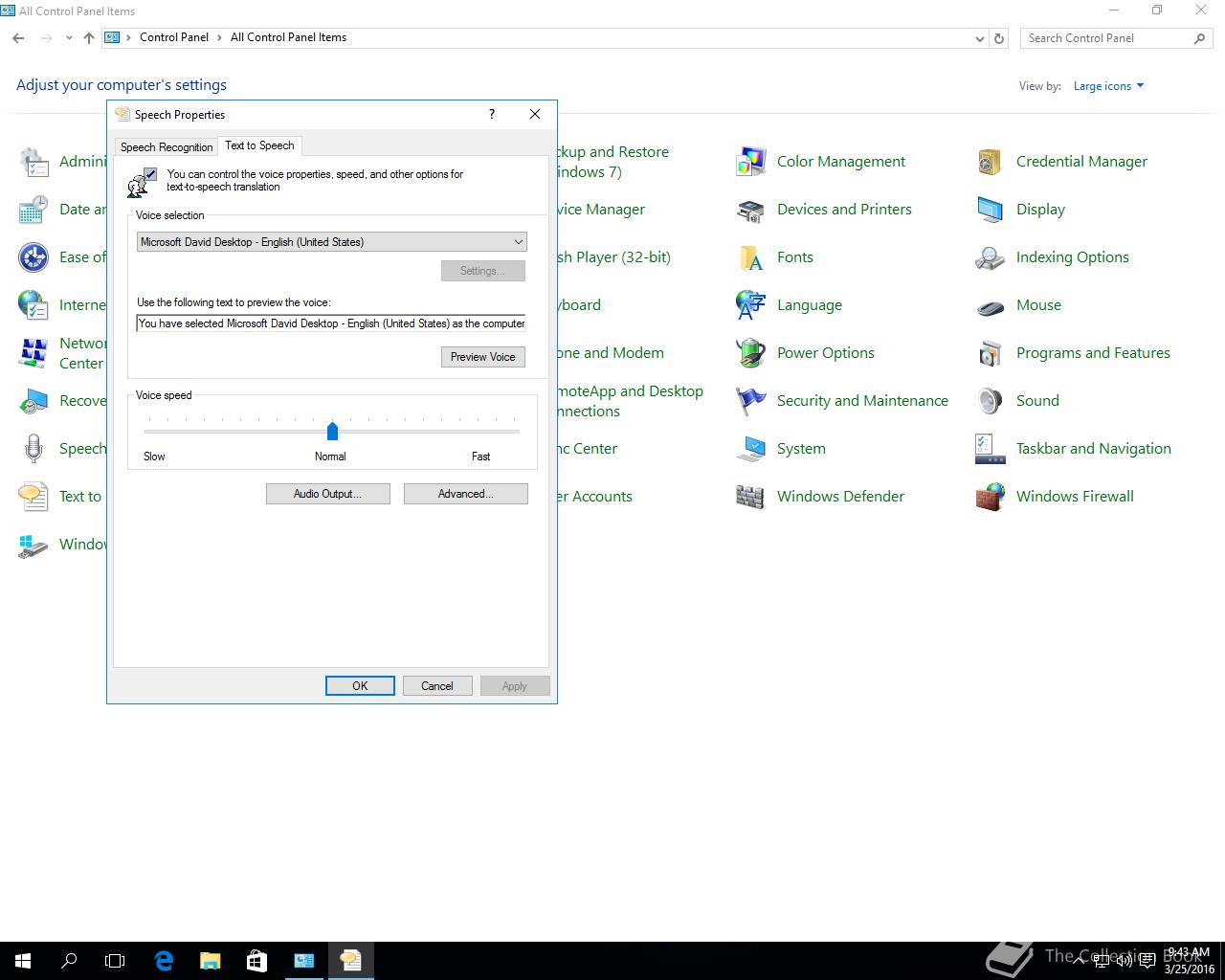Image resolution: width=1225 pixels, height=980 pixels.
Task: Open the Language settings icon
Action: click(751, 305)
